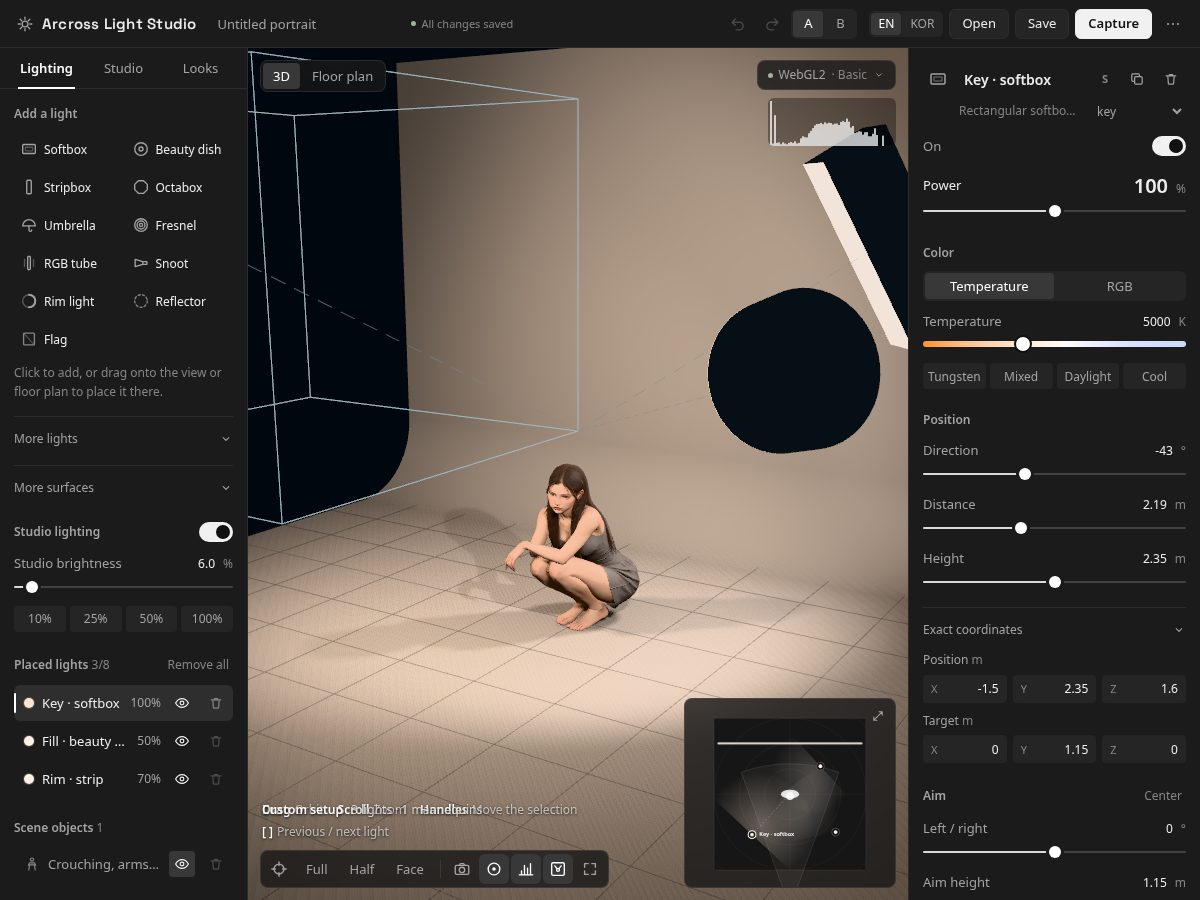Add a Beauty dish light
Screen dimensions: 1200x900
[x=178, y=149]
